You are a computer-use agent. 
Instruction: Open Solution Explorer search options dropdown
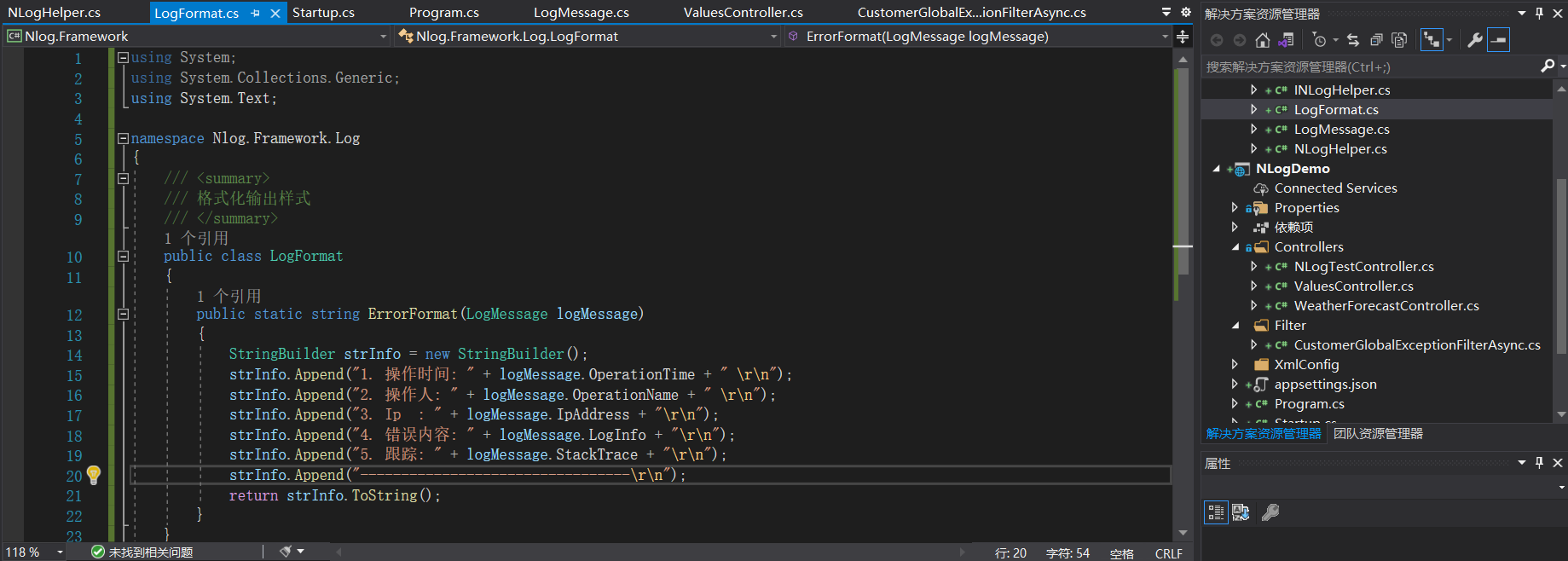coord(1562,67)
